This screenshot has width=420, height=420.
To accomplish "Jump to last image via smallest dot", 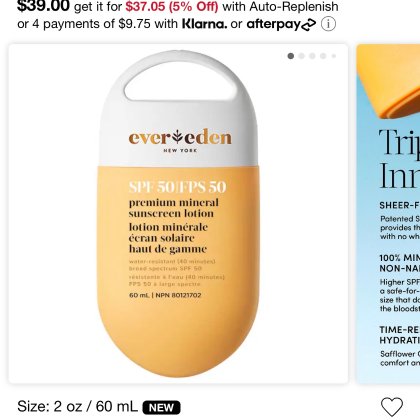I will [333, 56].
